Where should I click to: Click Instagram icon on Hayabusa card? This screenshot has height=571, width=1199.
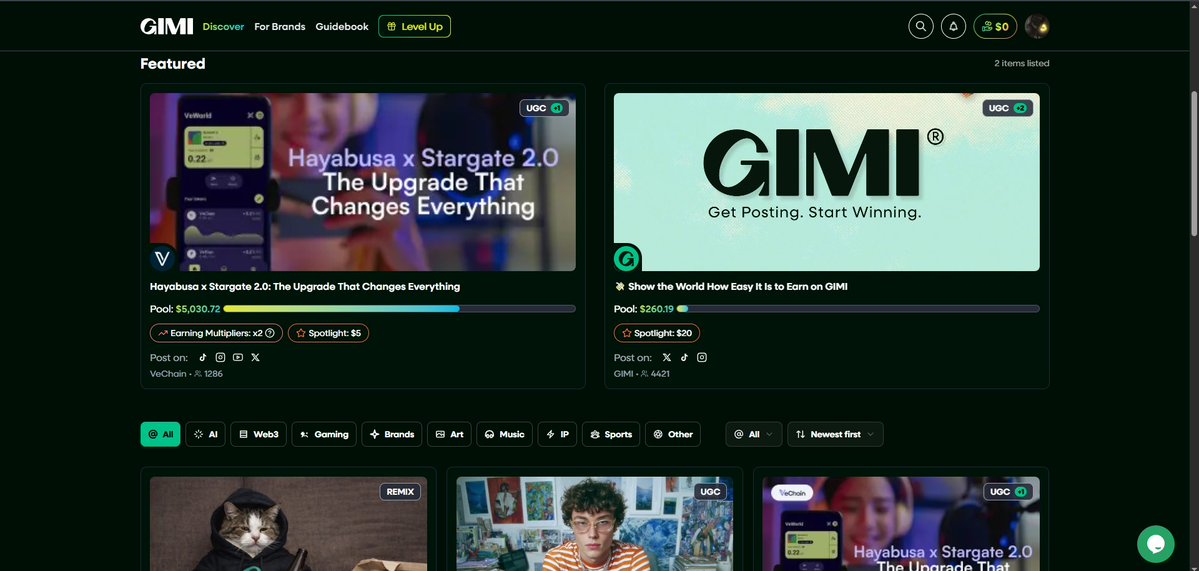click(220, 357)
